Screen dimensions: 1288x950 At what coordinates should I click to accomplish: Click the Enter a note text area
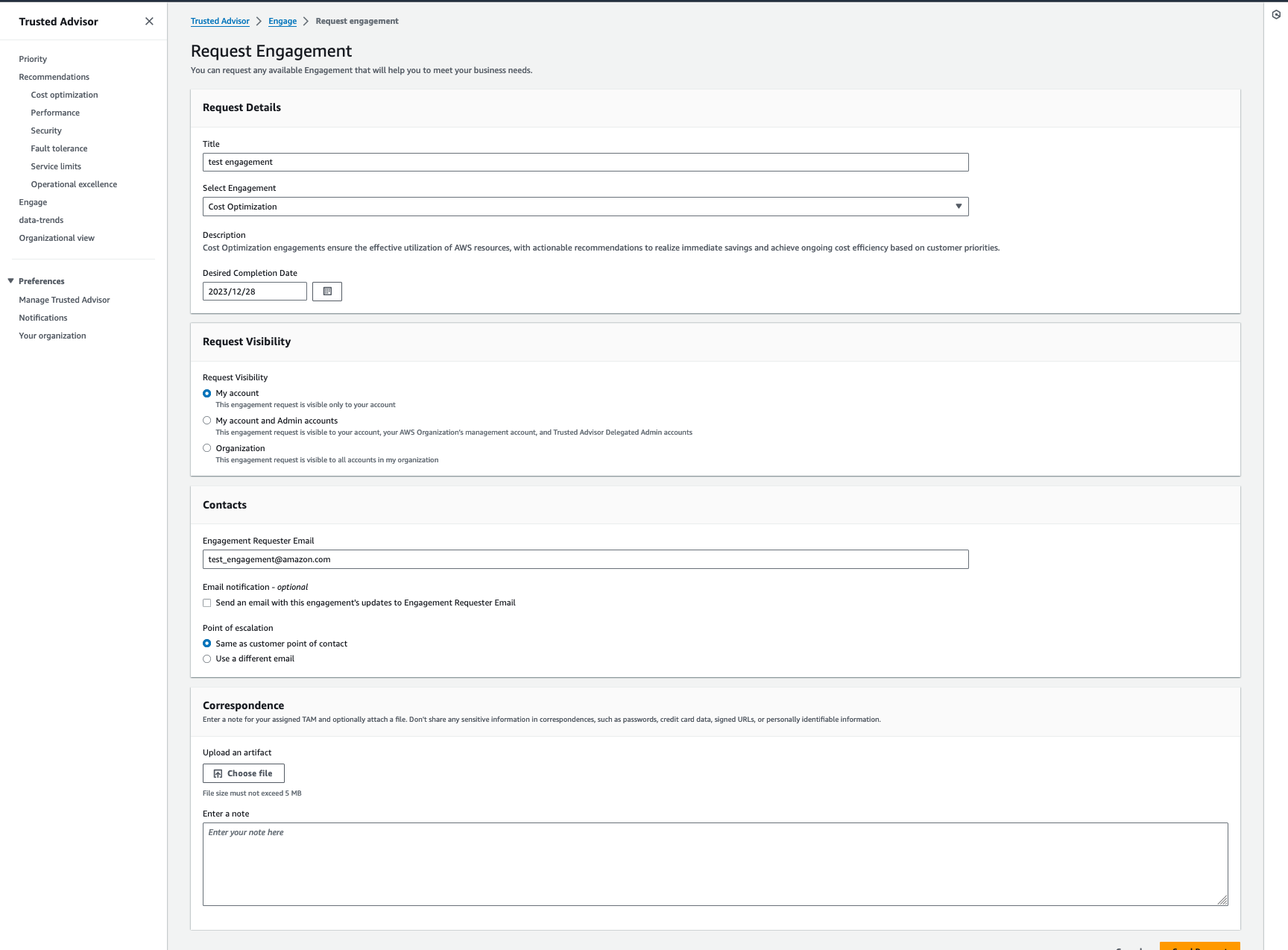(x=716, y=864)
